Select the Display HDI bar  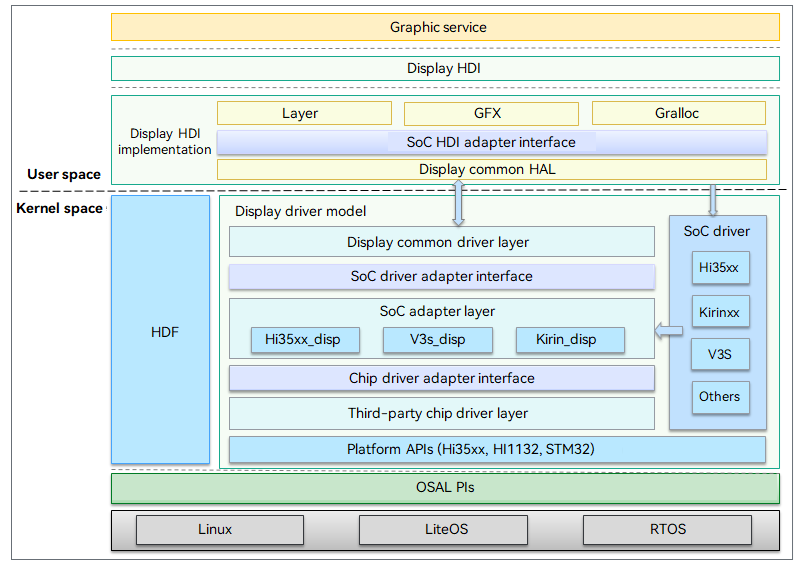pos(445,69)
